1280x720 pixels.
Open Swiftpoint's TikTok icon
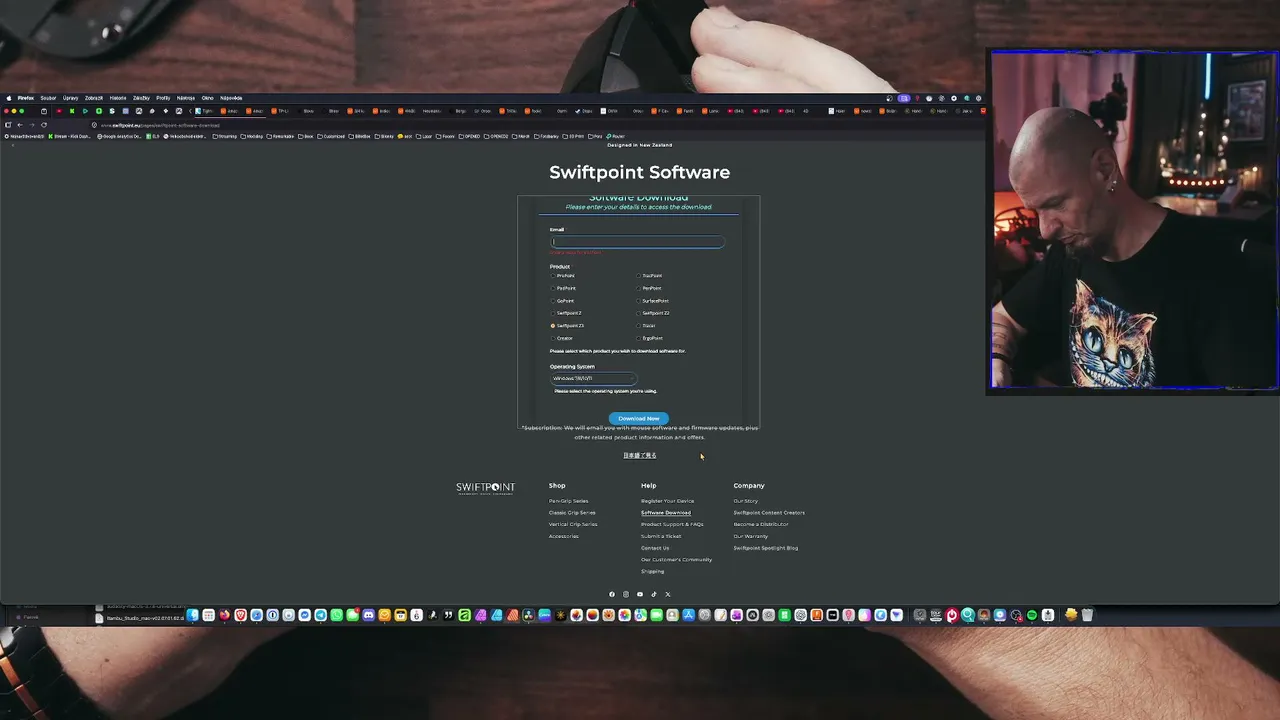click(x=654, y=594)
